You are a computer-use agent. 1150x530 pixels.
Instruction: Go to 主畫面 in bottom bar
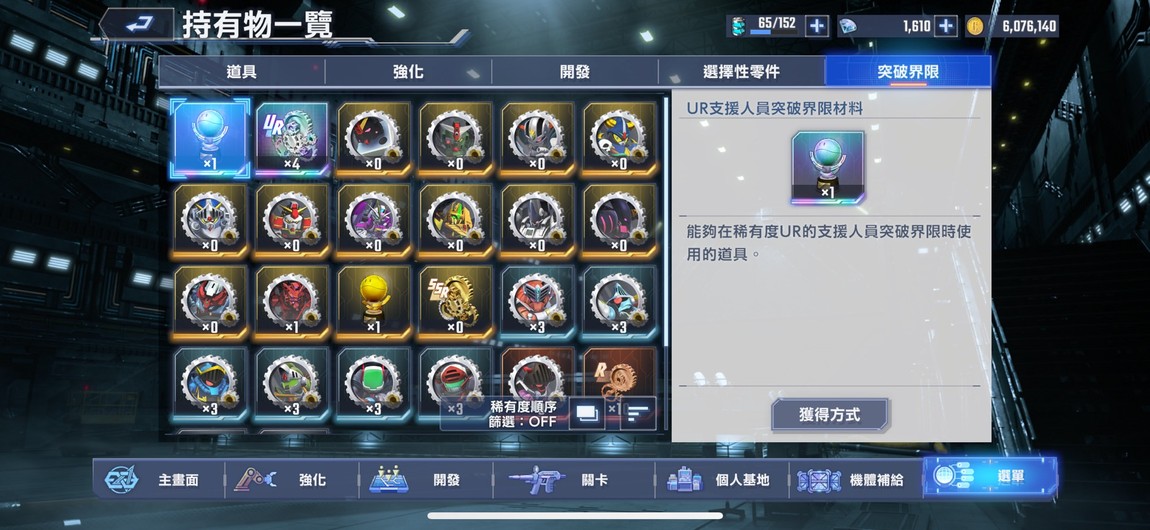(158, 480)
